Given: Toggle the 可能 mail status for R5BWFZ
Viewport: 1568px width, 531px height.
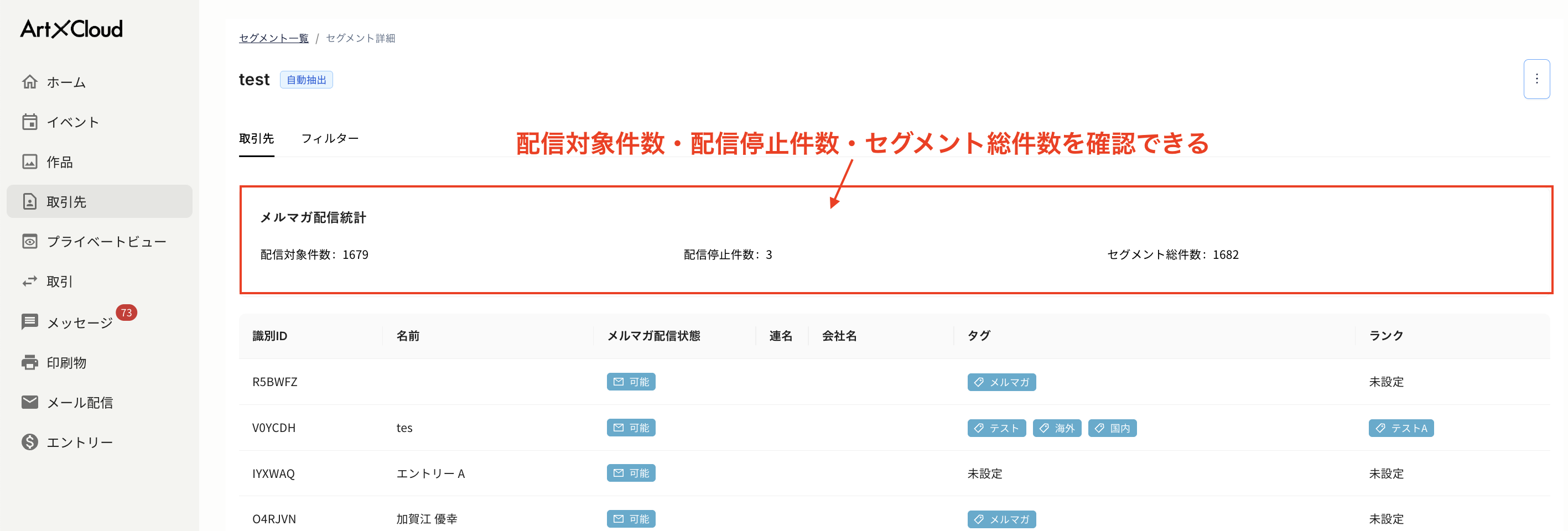Looking at the screenshot, I should 631,381.
